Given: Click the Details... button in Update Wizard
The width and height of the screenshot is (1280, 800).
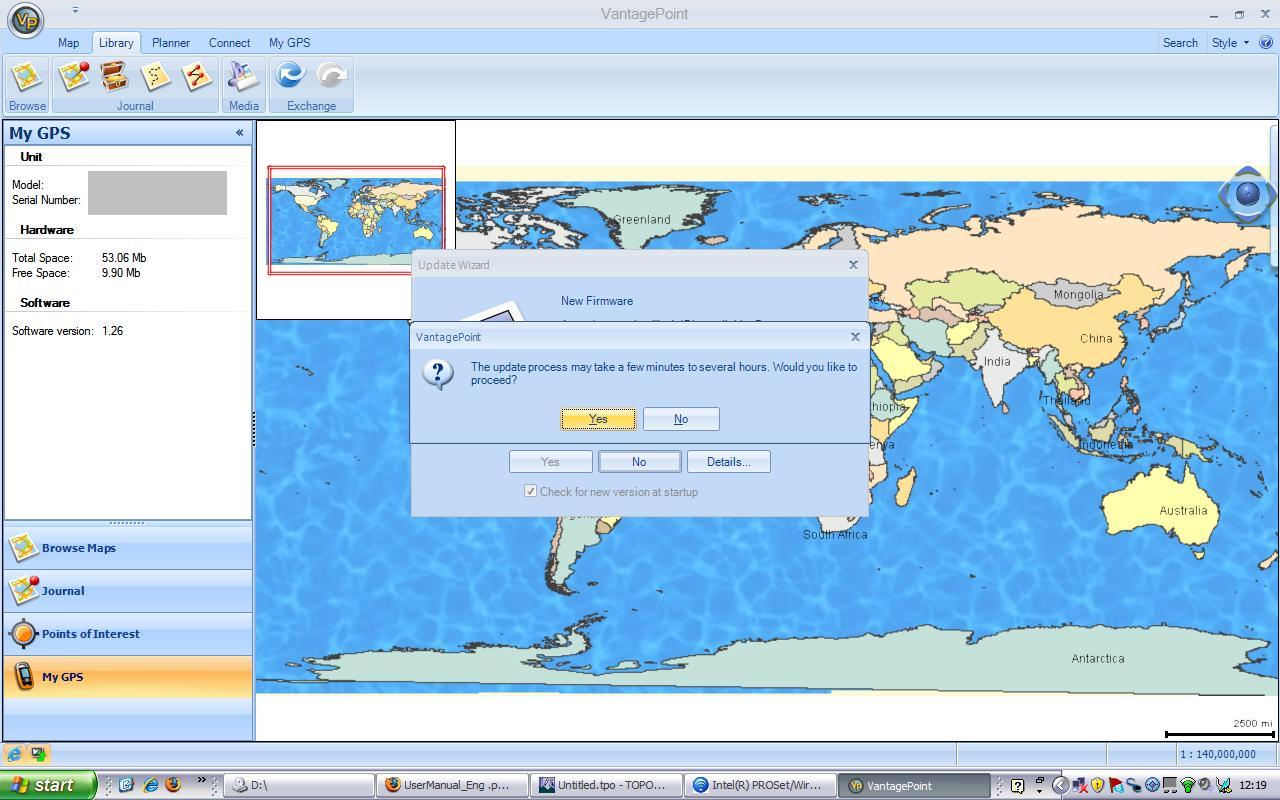Looking at the screenshot, I should pyautogui.click(x=728, y=462).
